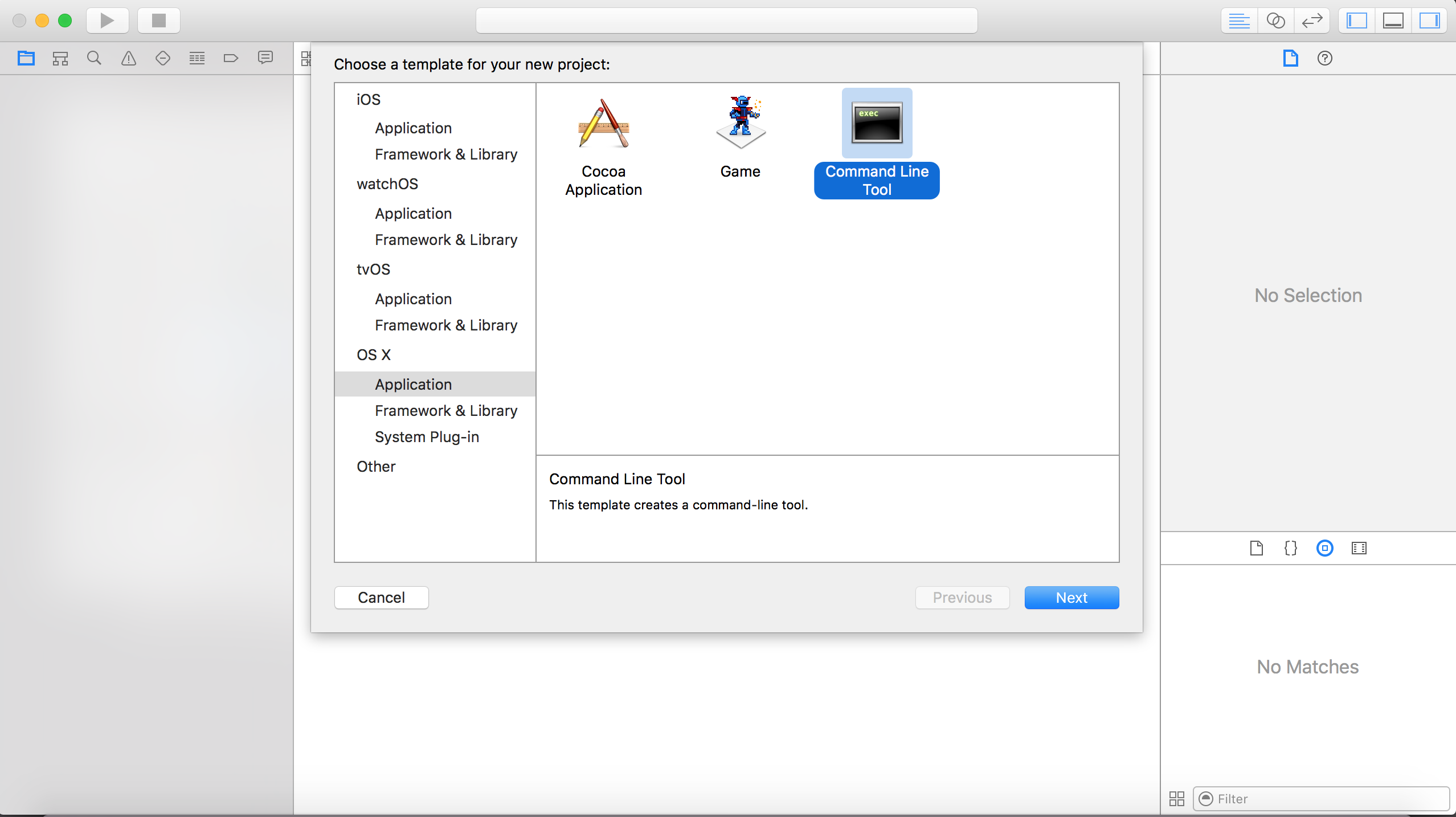1456x817 pixels.
Task: Select OS X Application in sidebar
Action: click(413, 384)
